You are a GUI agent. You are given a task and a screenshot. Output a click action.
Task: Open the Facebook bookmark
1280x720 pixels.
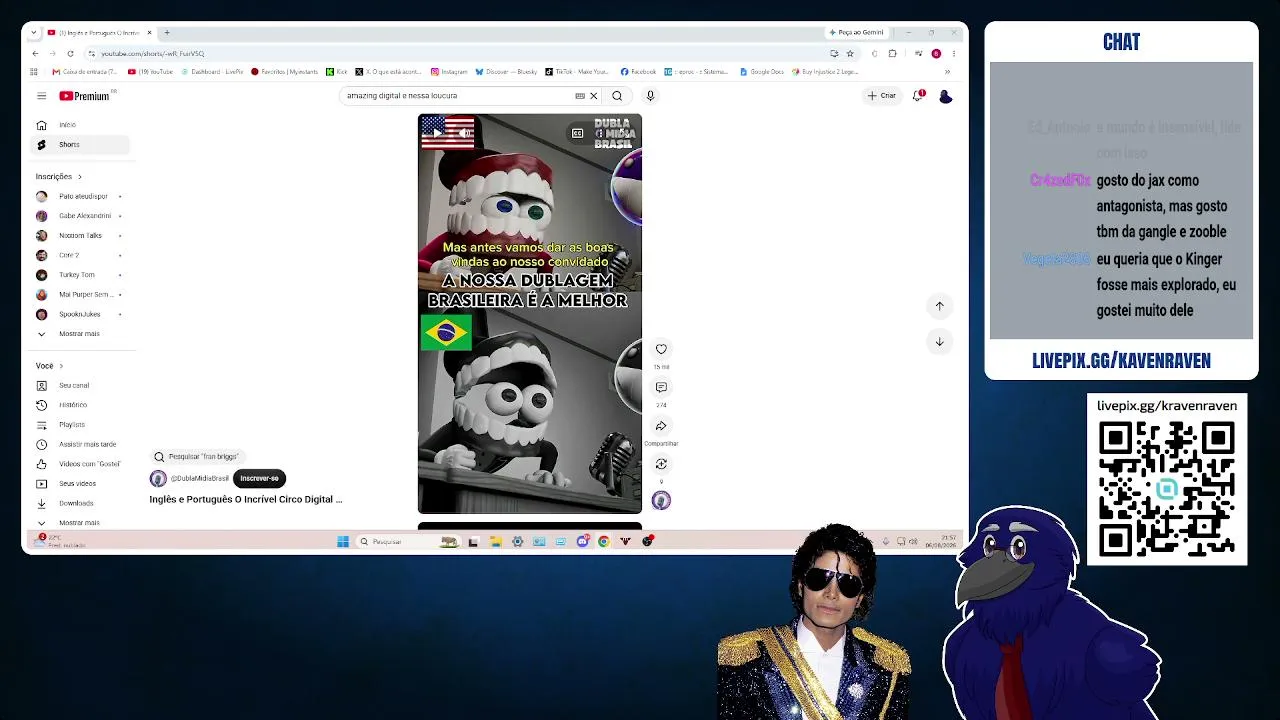pos(638,72)
